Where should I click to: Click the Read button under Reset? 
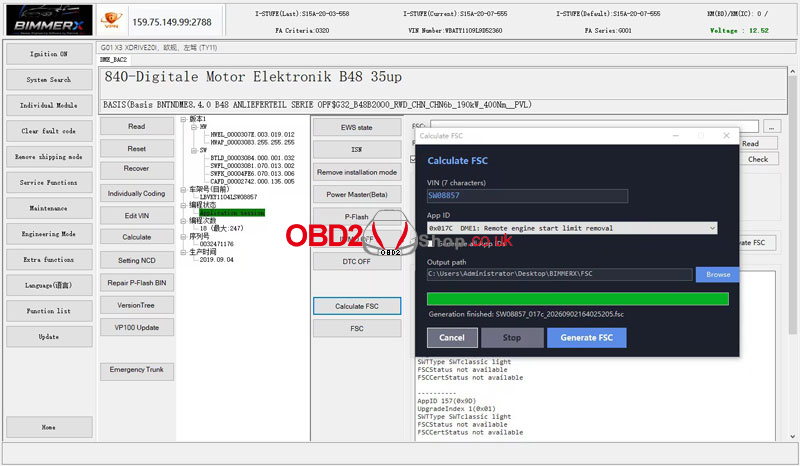point(137,126)
